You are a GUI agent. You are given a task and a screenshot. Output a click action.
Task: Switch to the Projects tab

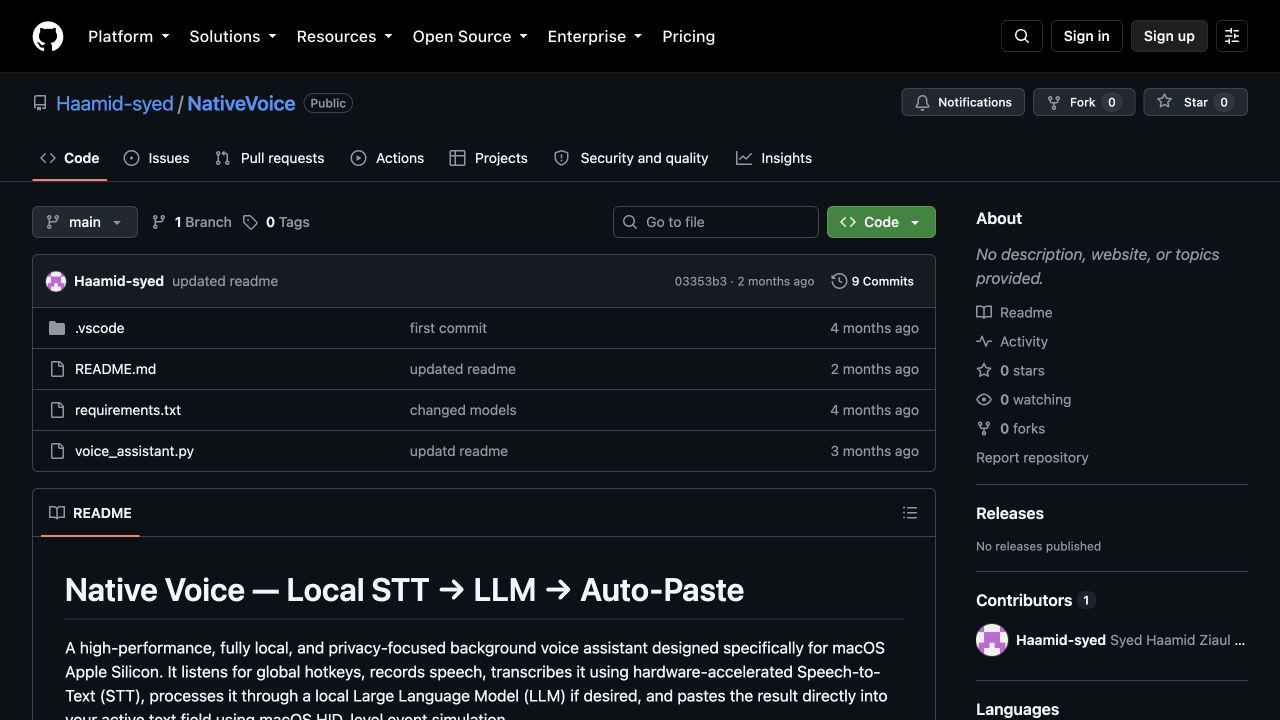click(488, 158)
